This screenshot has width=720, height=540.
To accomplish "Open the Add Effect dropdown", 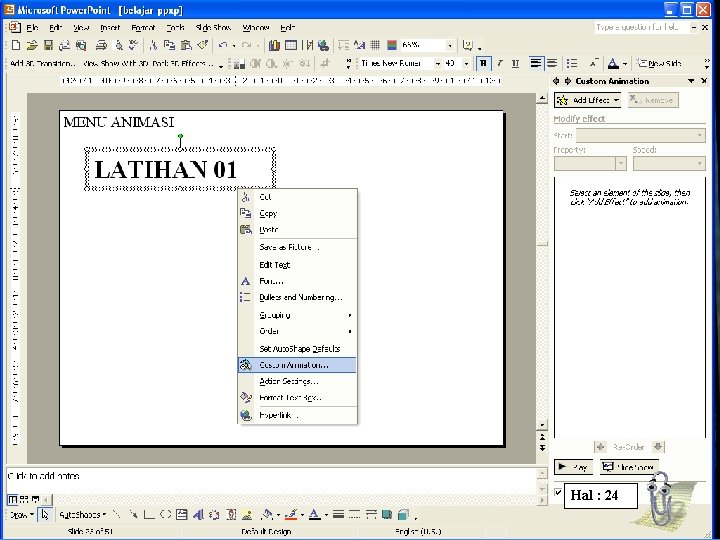I will click(587, 100).
